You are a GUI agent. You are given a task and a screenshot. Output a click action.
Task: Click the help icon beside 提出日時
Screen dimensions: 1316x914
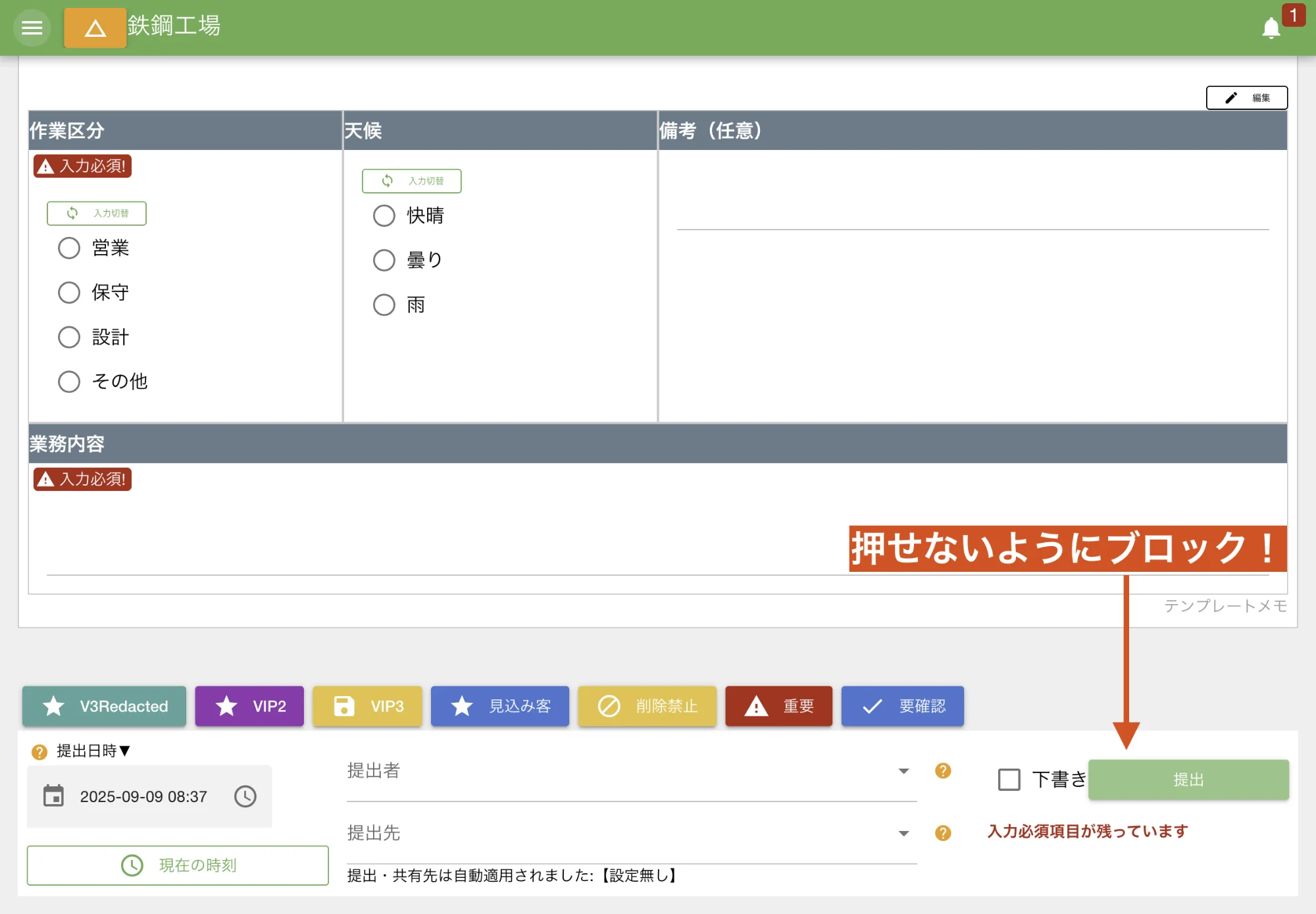point(39,751)
